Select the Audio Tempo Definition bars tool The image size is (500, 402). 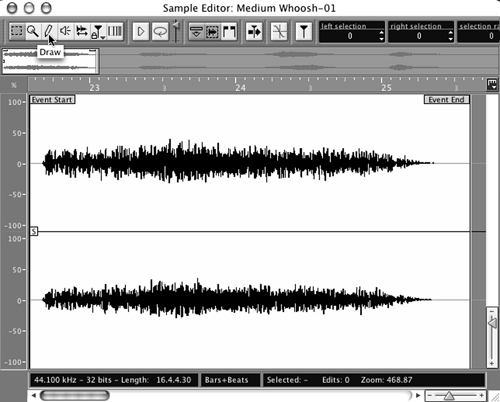click(115, 32)
